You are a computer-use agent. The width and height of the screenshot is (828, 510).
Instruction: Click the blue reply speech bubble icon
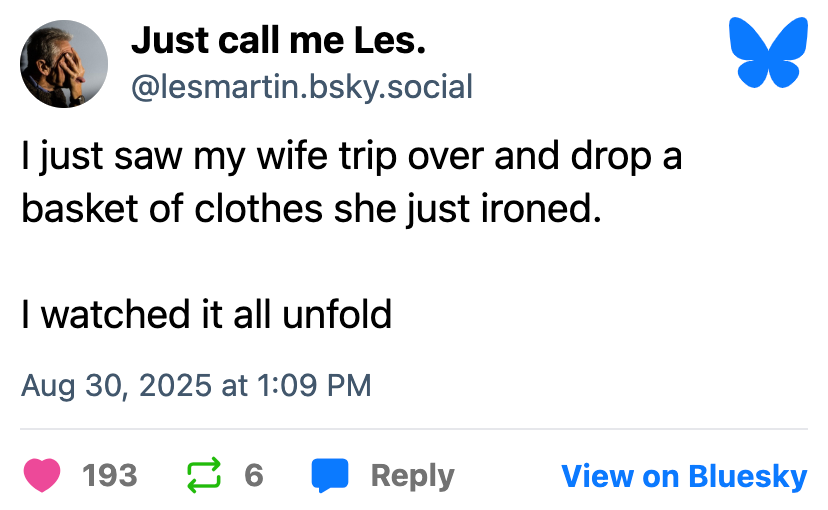pyautogui.click(x=330, y=475)
